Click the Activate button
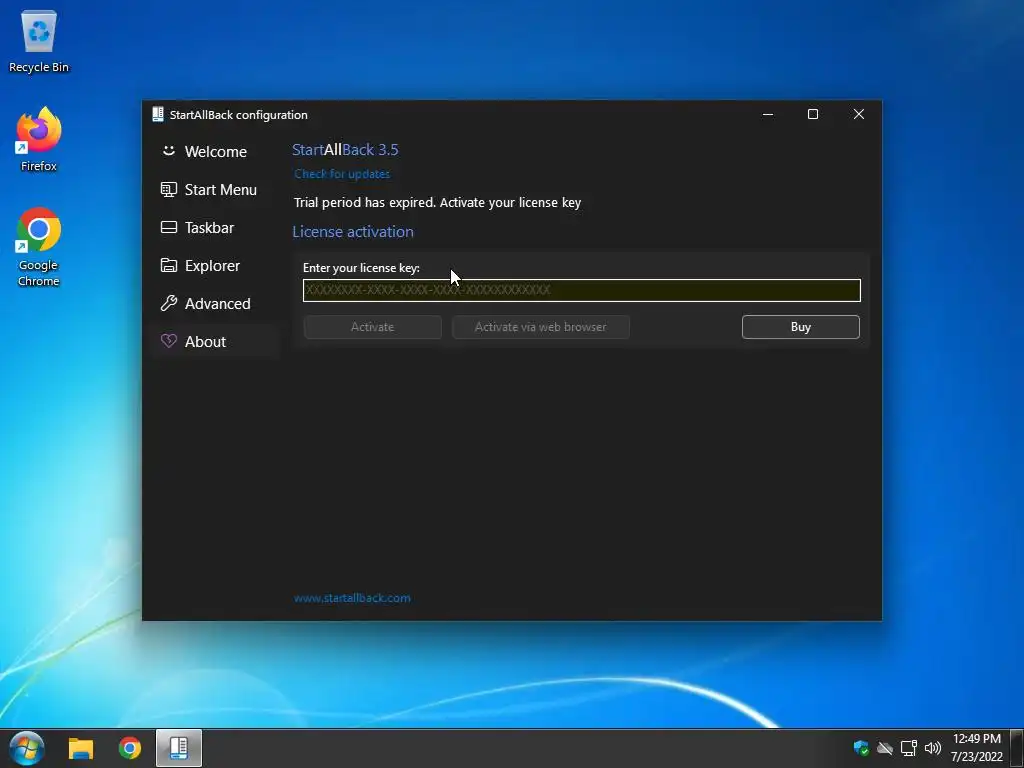The image size is (1024, 768). tap(372, 327)
